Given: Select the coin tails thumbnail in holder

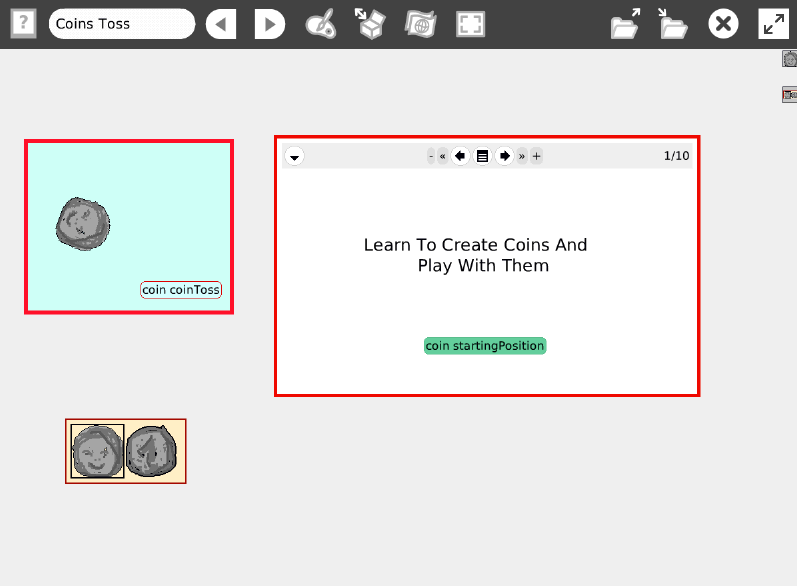Looking at the screenshot, I should 152,451.
